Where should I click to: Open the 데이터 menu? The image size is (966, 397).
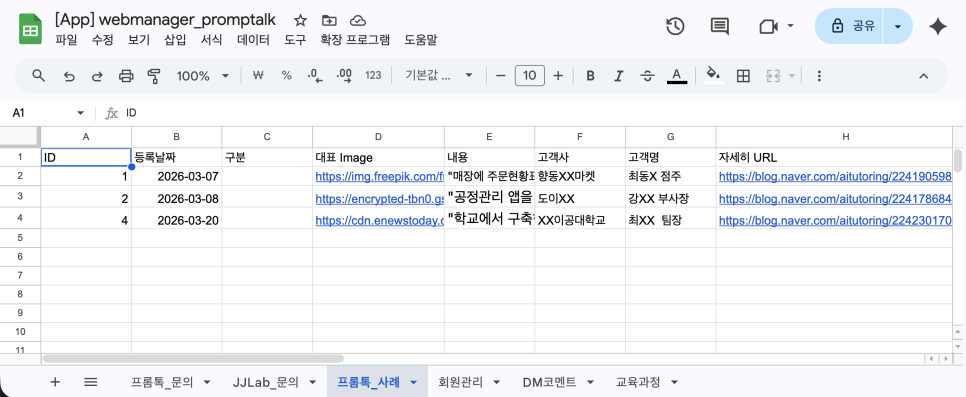[x=253, y=41]
